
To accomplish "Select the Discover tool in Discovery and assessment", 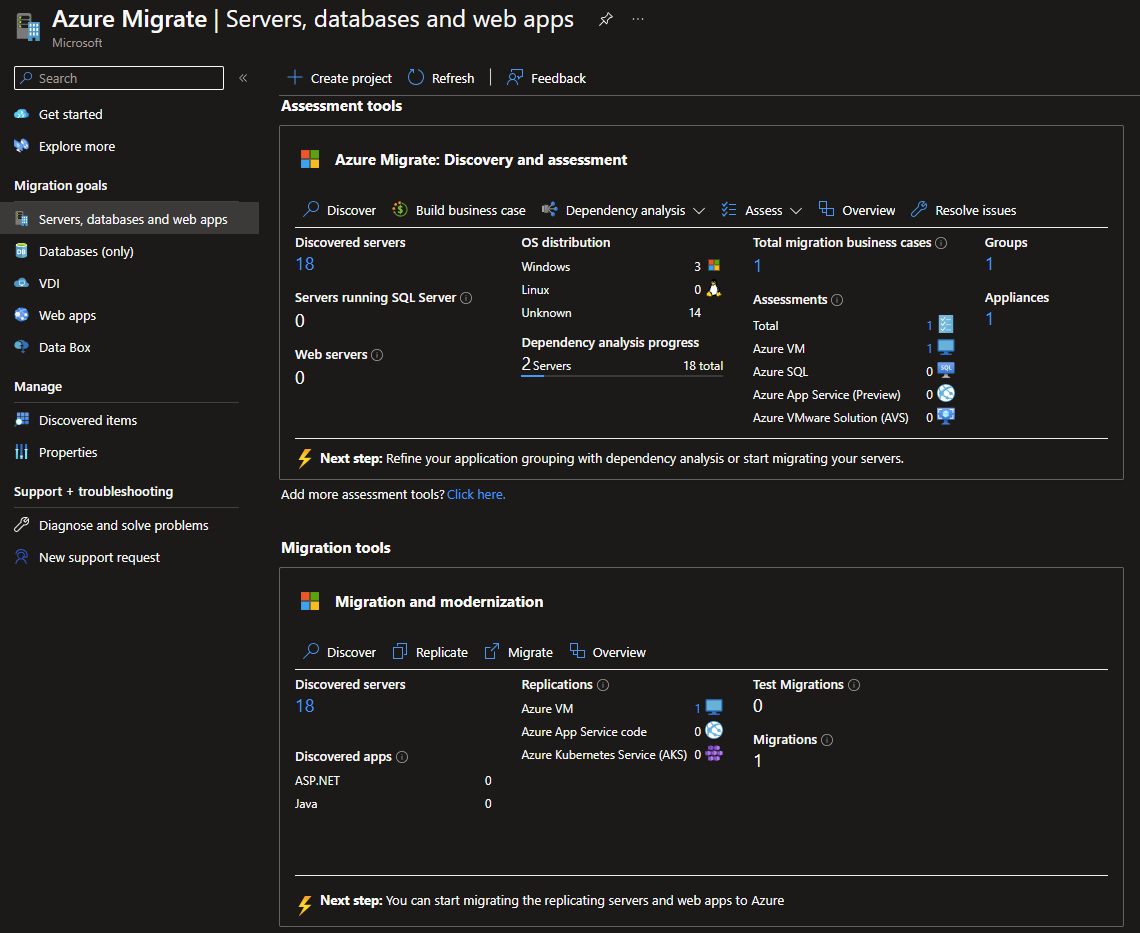I will (339, 210).
